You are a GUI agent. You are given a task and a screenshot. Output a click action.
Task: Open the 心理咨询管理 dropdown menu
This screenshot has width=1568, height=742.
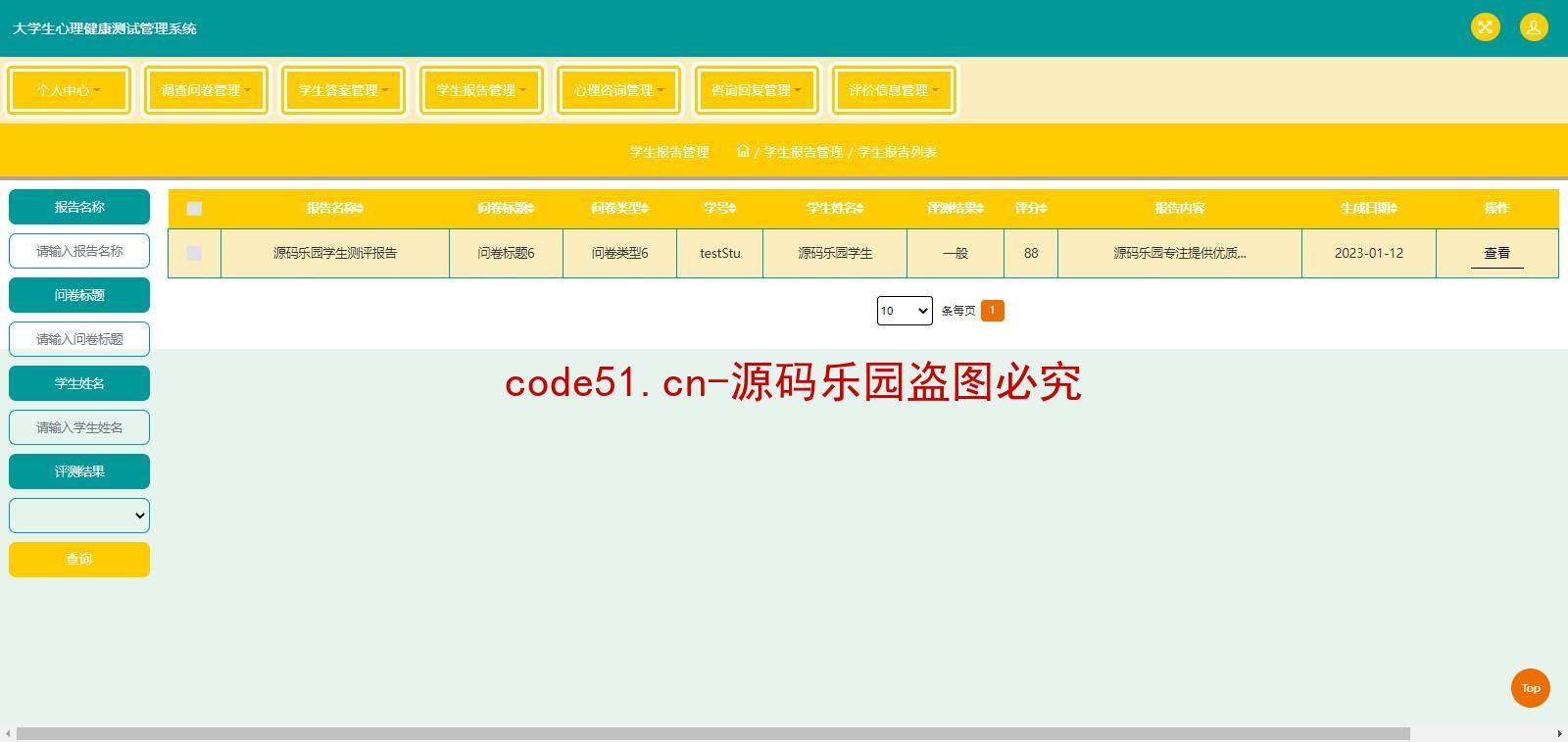(x=618, y=90)
